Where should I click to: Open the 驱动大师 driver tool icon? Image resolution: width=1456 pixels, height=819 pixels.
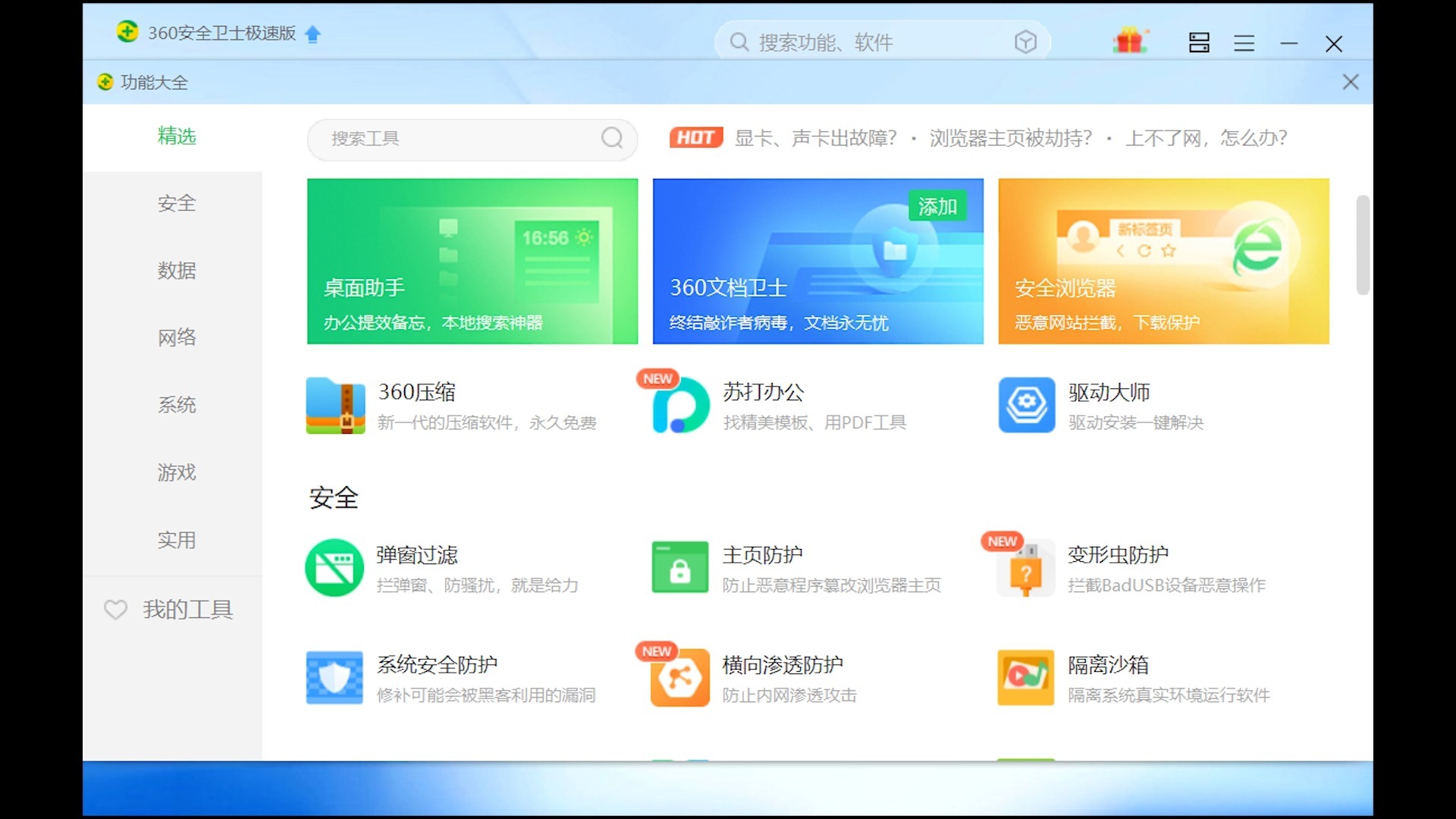[x=1027, y=406]
